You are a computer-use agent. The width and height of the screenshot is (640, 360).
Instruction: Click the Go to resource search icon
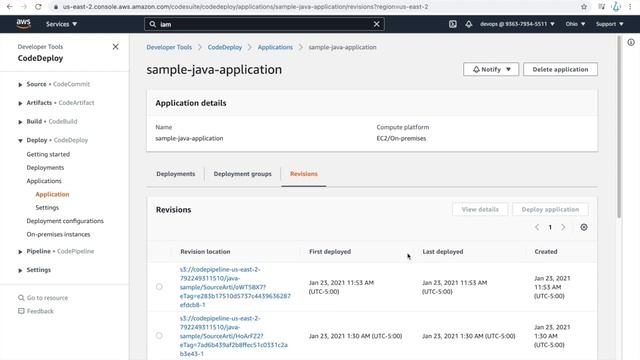[x=21, y=298]
